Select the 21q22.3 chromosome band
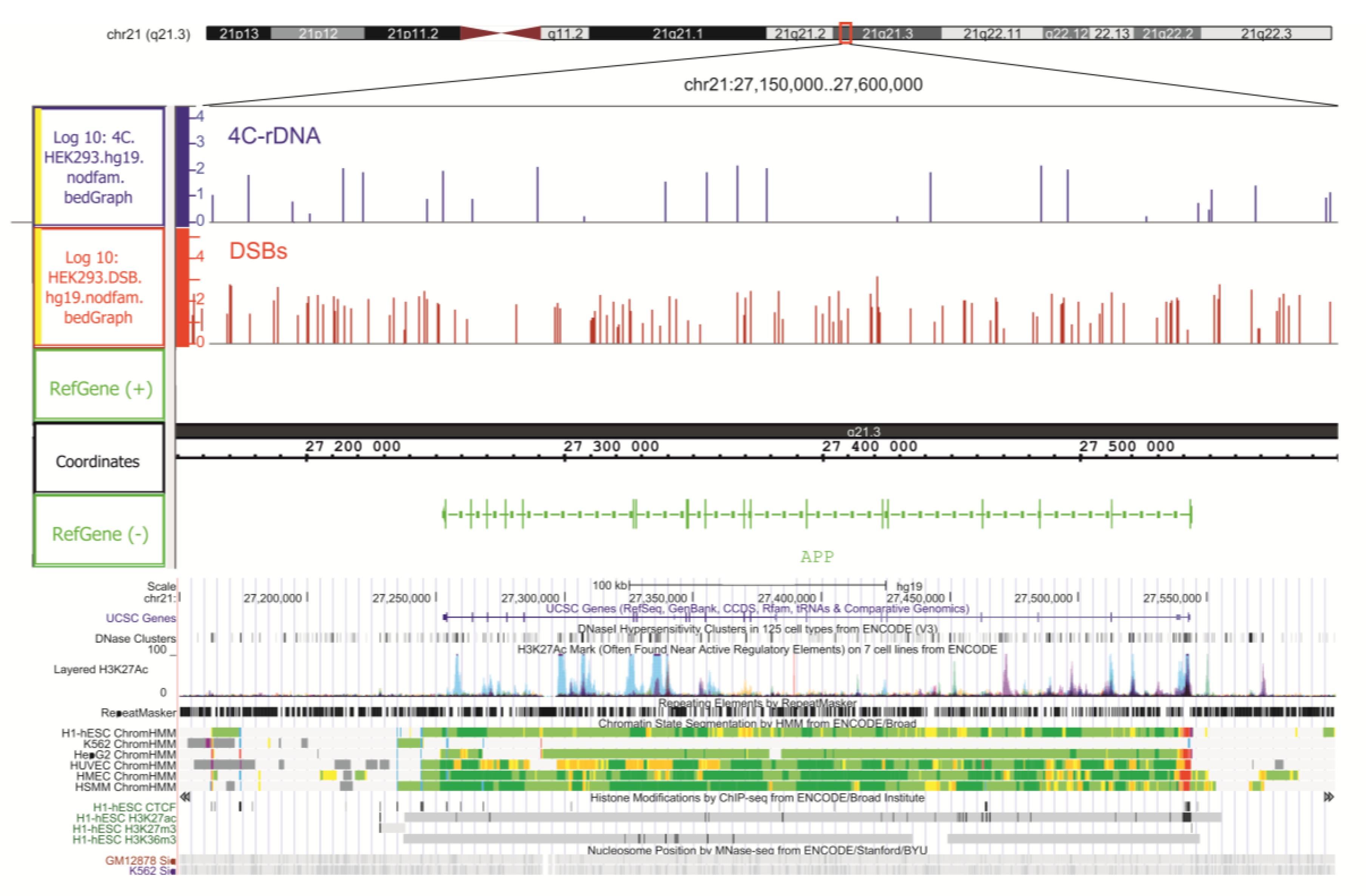This screenshot has width=1366, height=896. click(1266, 33)
